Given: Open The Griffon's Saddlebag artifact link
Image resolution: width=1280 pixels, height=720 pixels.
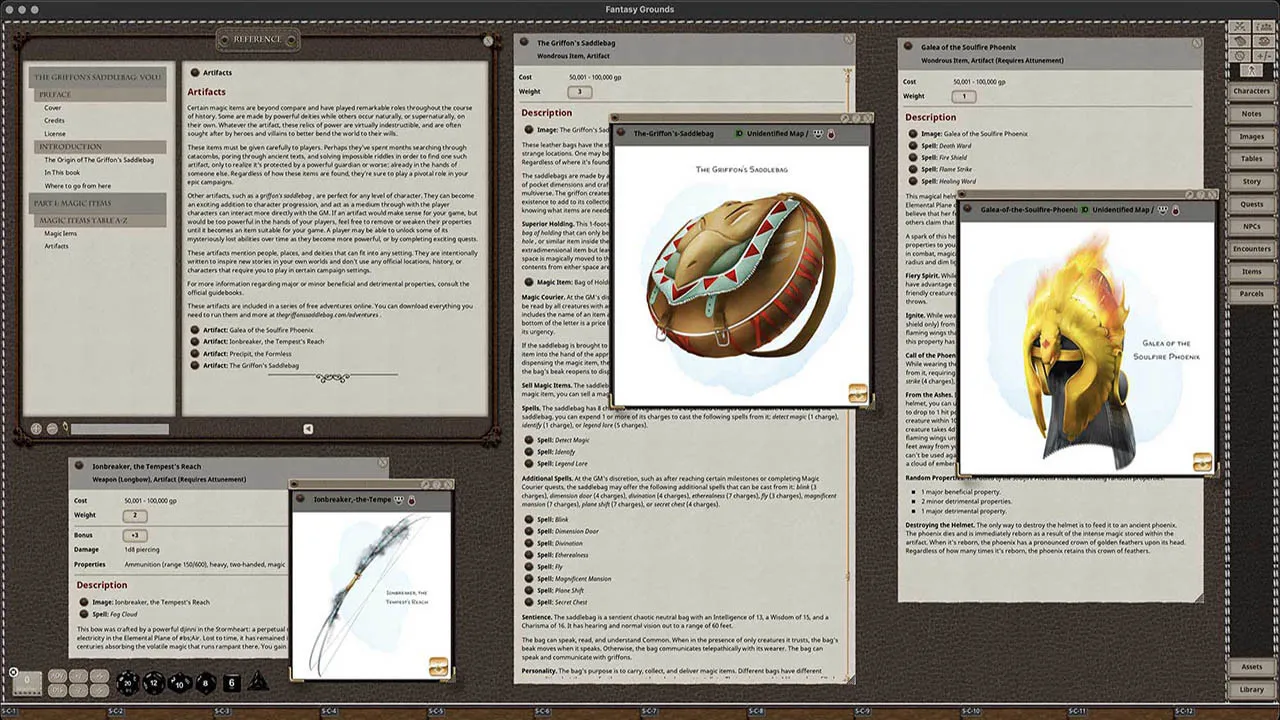Looking at the screenshot, I should [x=195, y=365].
